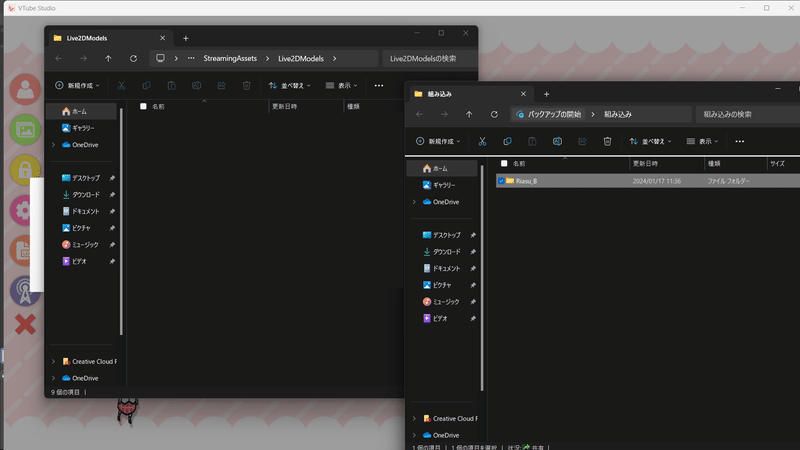Expand OneDrive in Live2DModels window navigation pane
The width and height of the screenshot is (800, 450).
(54, 145)
